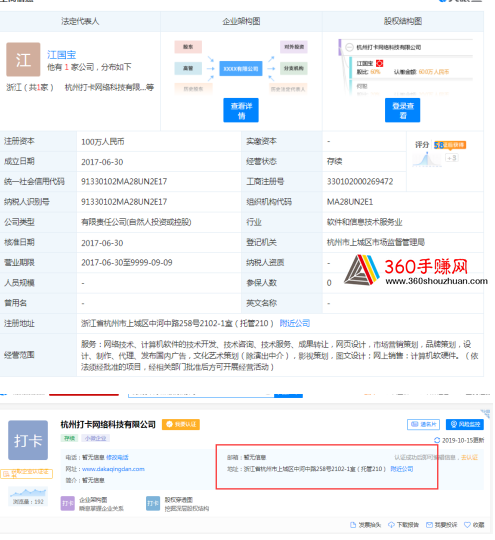Click the 股权结构图 column header
495x540 pixels.
pos(403,21)
